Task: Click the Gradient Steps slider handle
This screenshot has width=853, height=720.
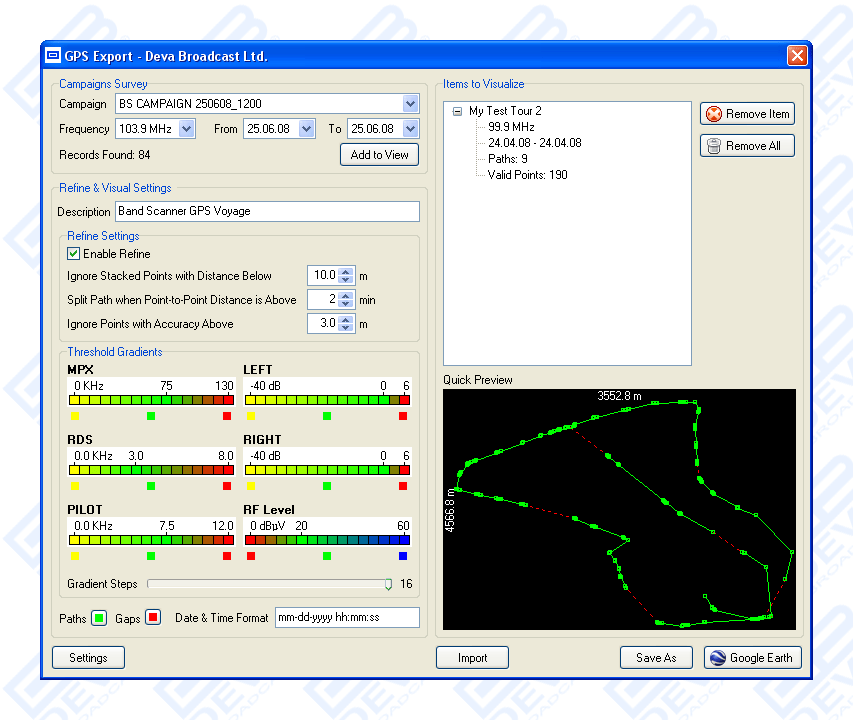Action: coord(389,584)
